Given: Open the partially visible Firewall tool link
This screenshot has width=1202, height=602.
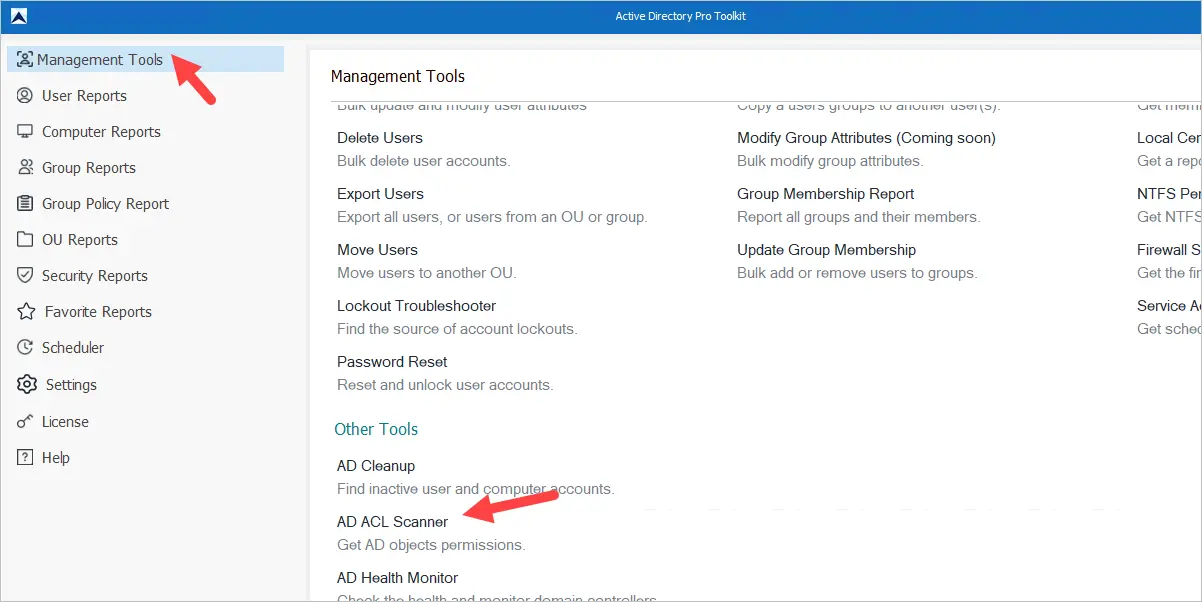Looking at the screenshot, I should pyautogui.click(x=1169, y=250).
